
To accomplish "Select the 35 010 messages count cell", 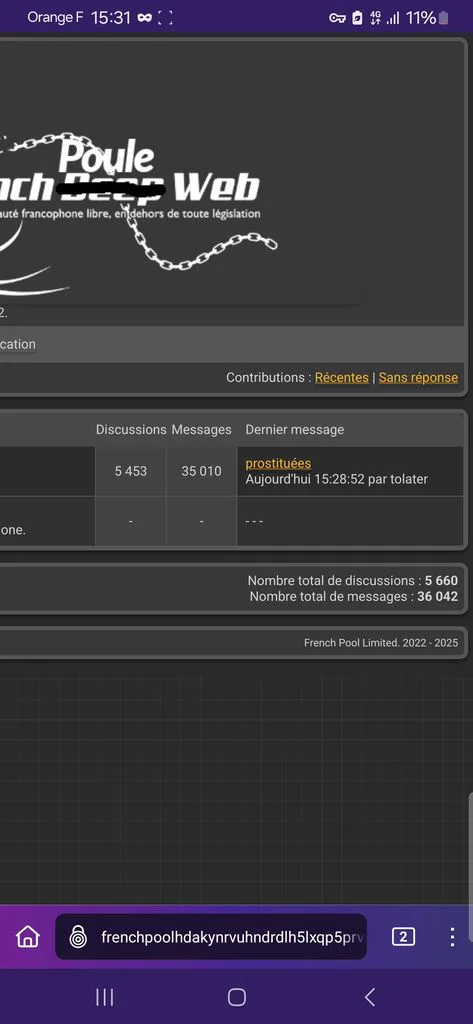I will tap(201, 471).
